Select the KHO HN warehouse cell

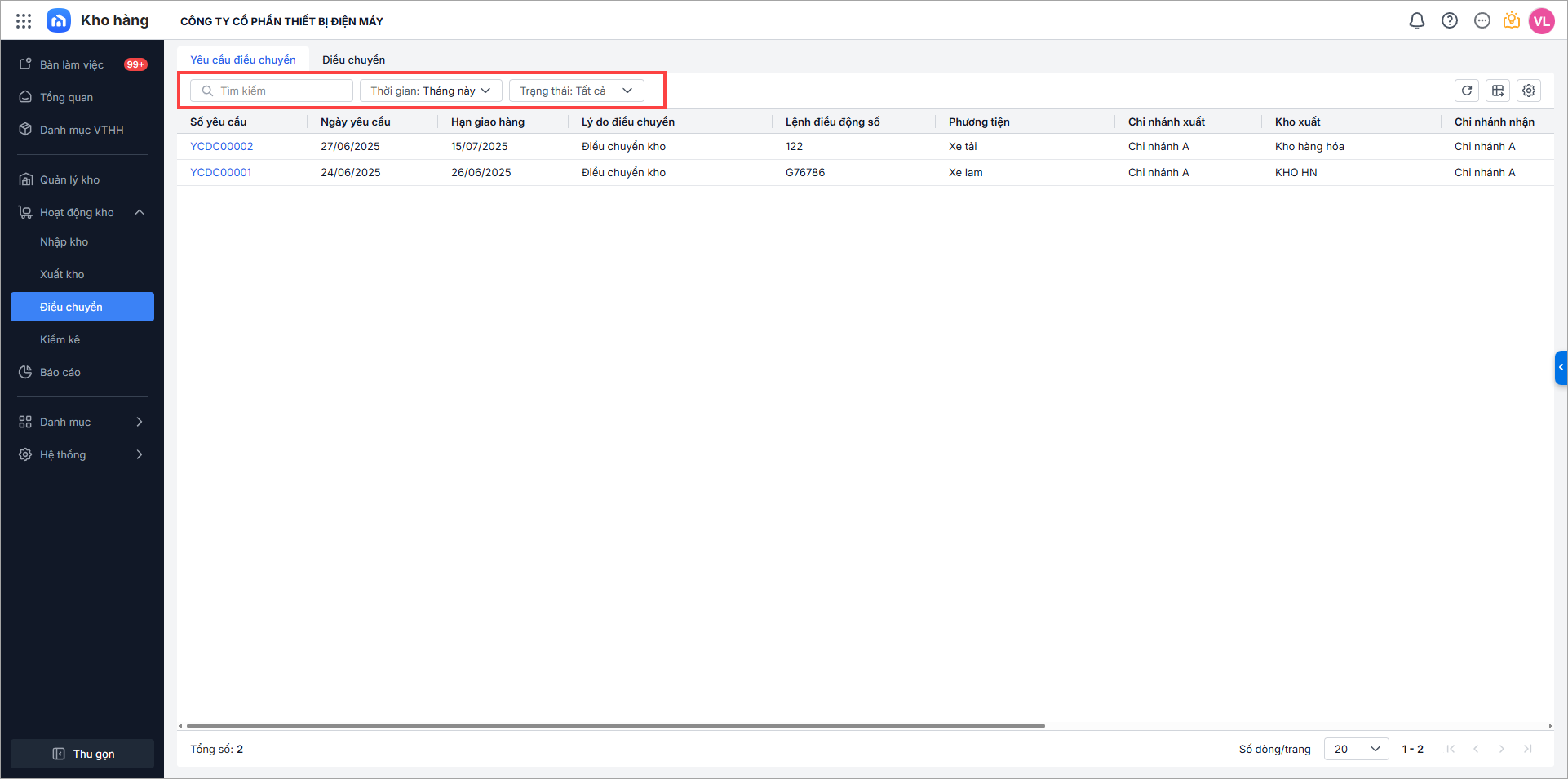tap(1296, 172)
